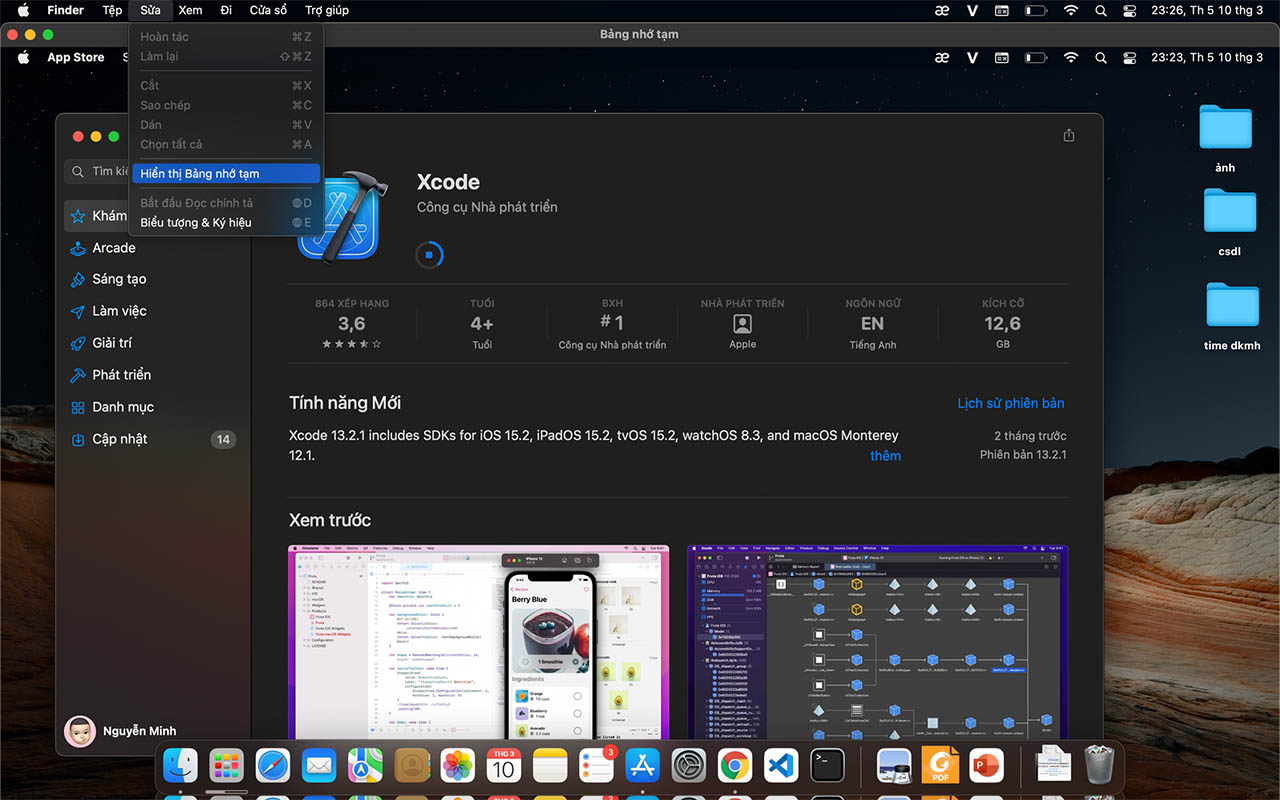Open the Tệp menu
This screenshot has height=800, width=1280.
click(x=112, y=10)
